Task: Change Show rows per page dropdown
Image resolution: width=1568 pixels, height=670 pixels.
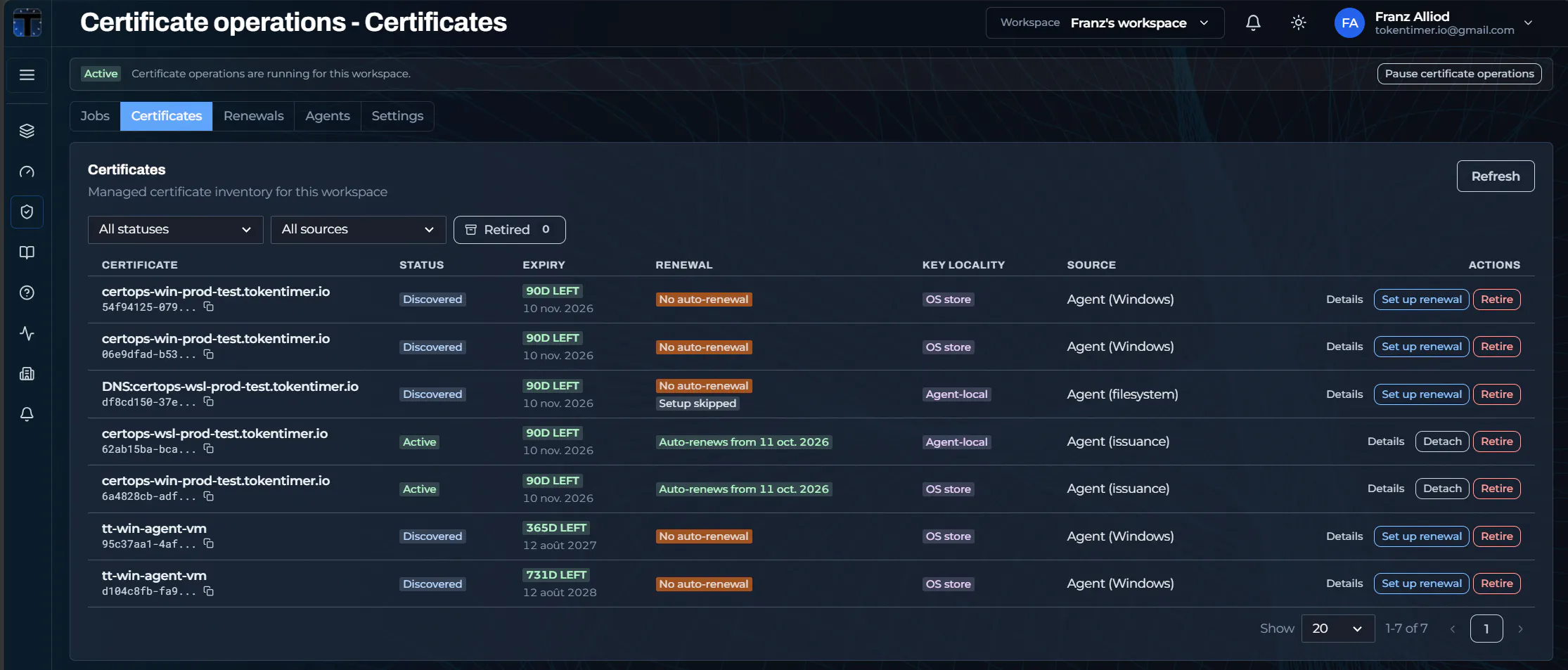Action: tap(1337, 629)
